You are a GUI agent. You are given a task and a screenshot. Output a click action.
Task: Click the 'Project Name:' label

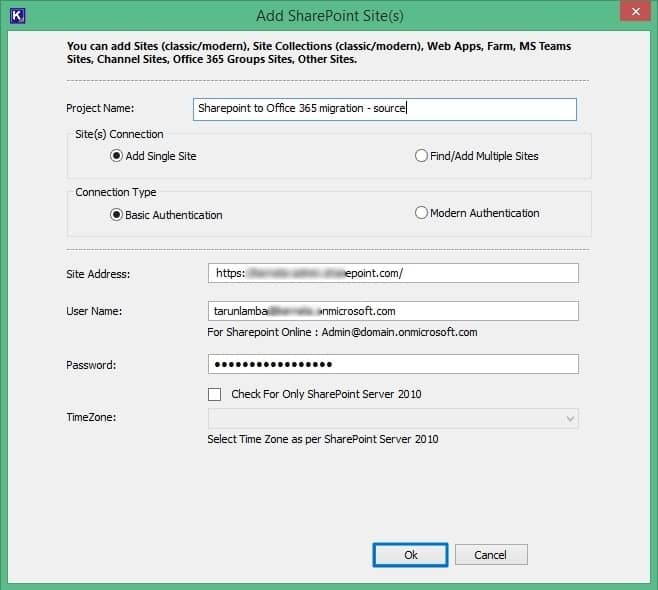pyautogui.click(x=100, y=108)
